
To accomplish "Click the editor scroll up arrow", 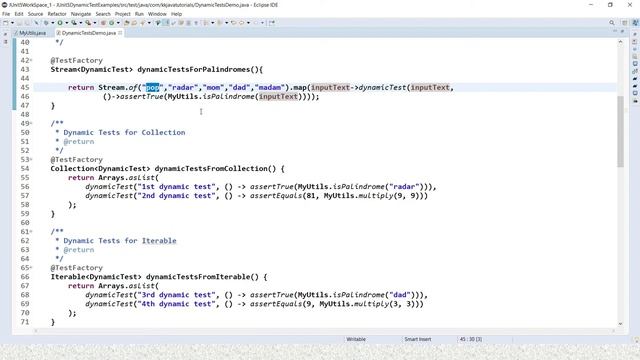I will (620, 42).
